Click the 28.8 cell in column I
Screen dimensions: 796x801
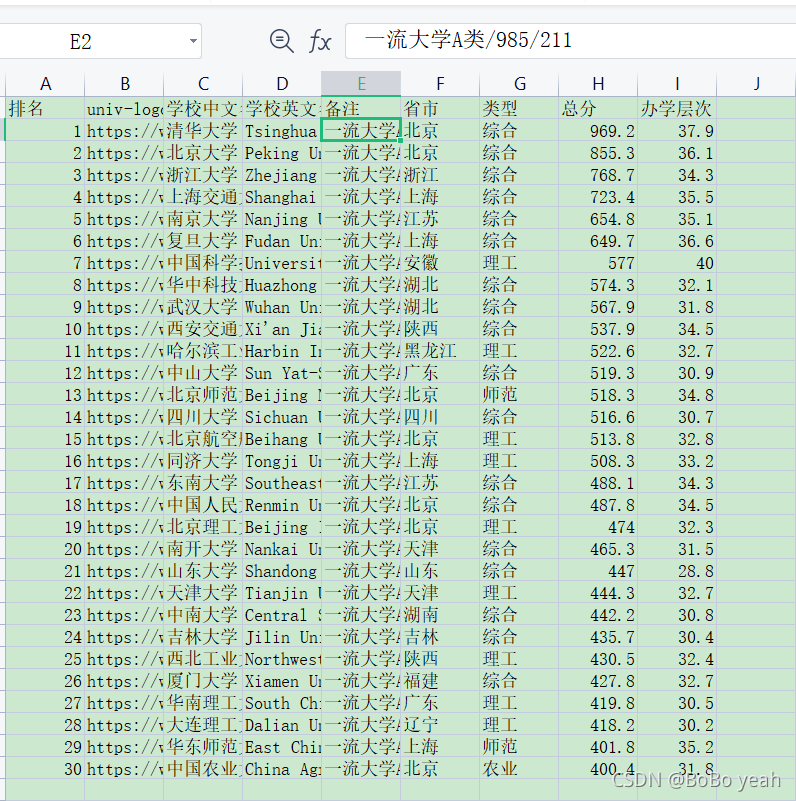pos(677,571)
